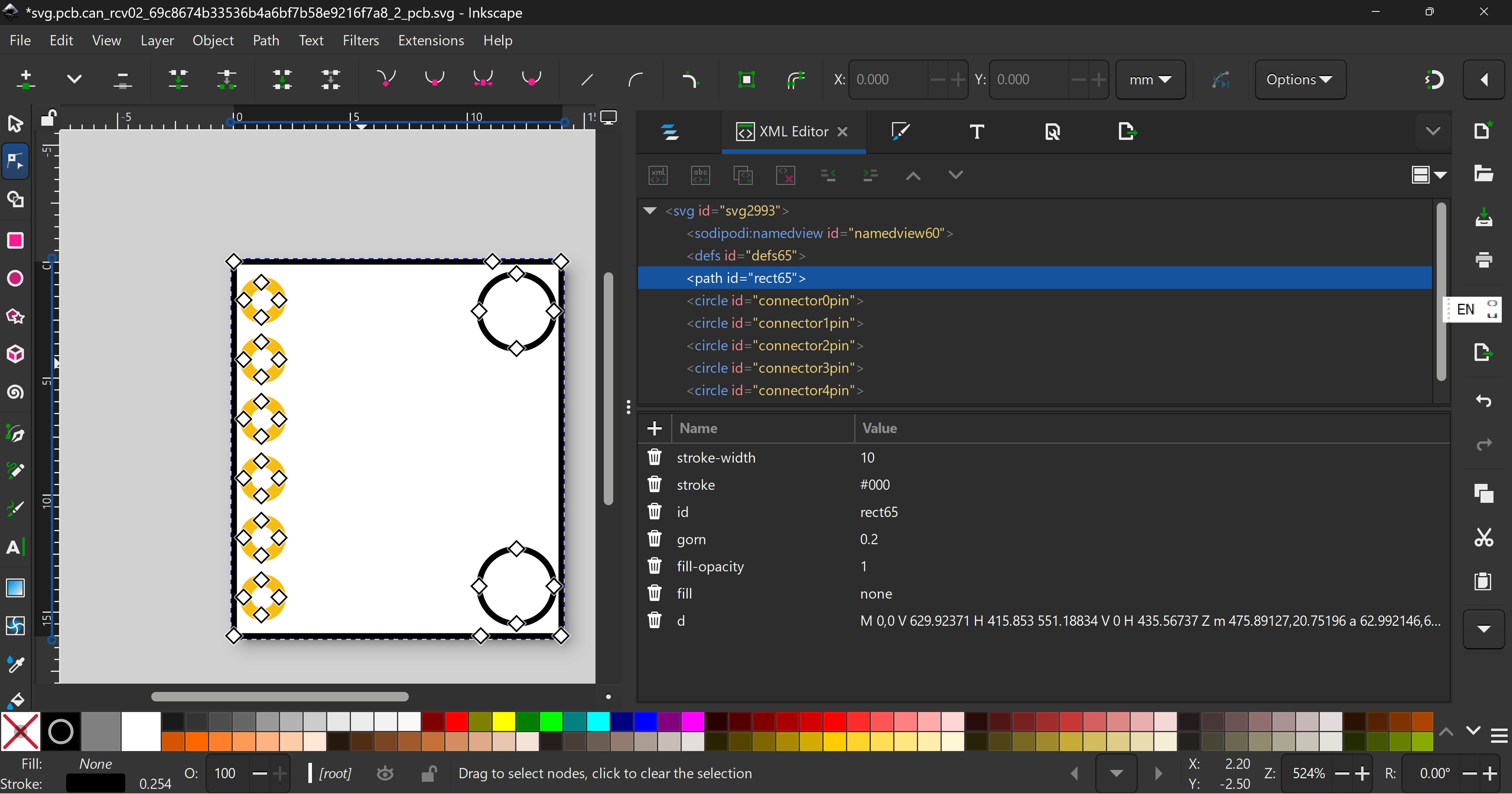Activate the Text tool in toolbox

tap(14, 547)
